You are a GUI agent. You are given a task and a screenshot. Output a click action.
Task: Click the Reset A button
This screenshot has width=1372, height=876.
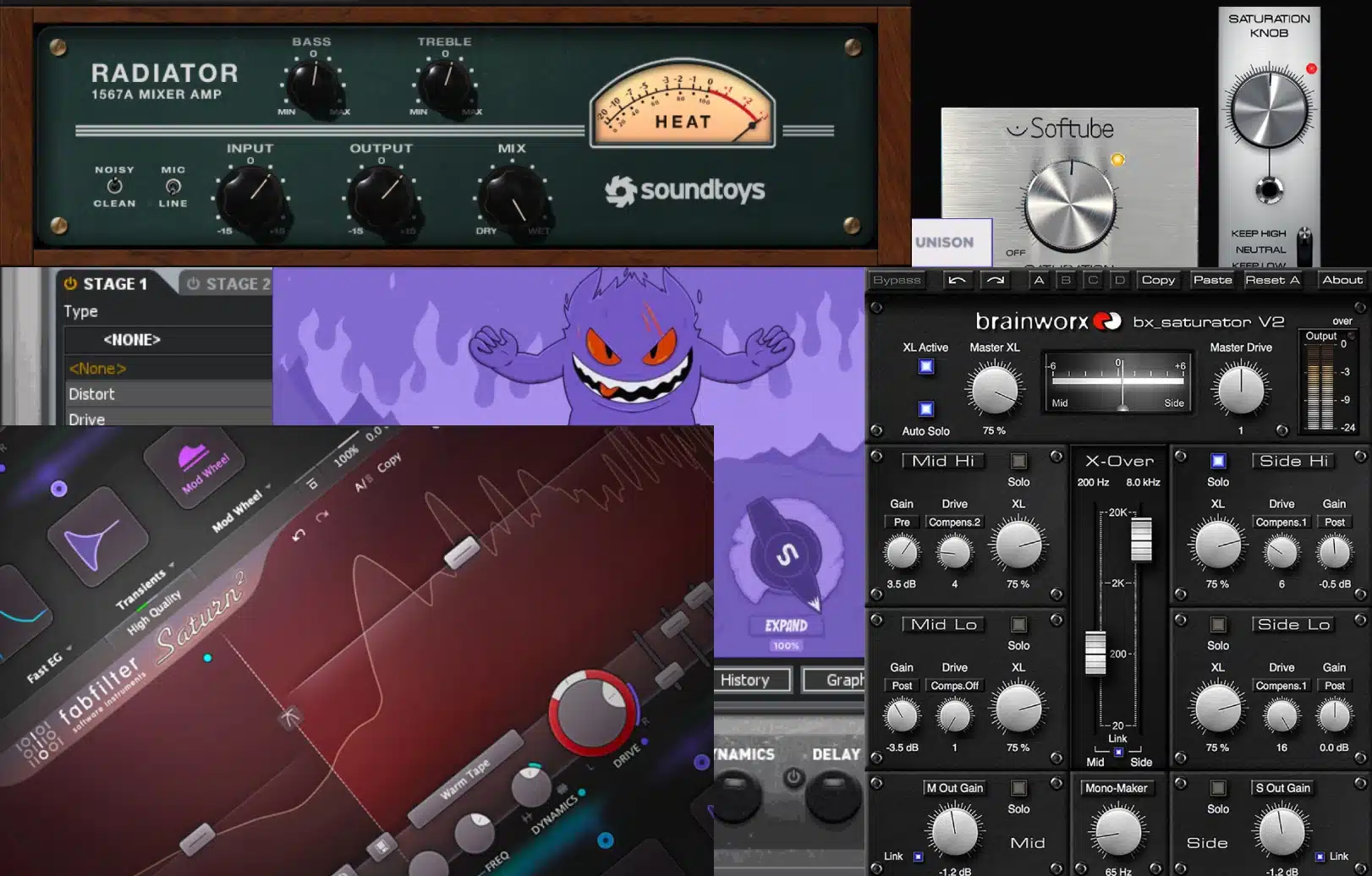point(1272,280)
